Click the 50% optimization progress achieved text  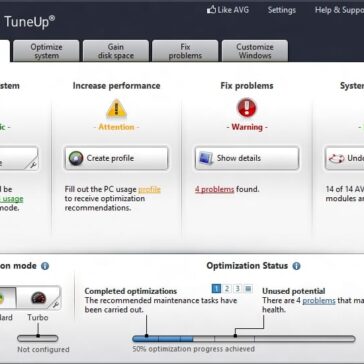tap(193, 349)
